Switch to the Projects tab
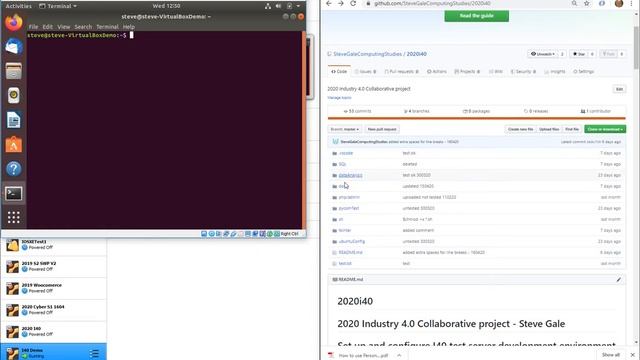Viewport: 640px width, 360px height. [467, 72]
